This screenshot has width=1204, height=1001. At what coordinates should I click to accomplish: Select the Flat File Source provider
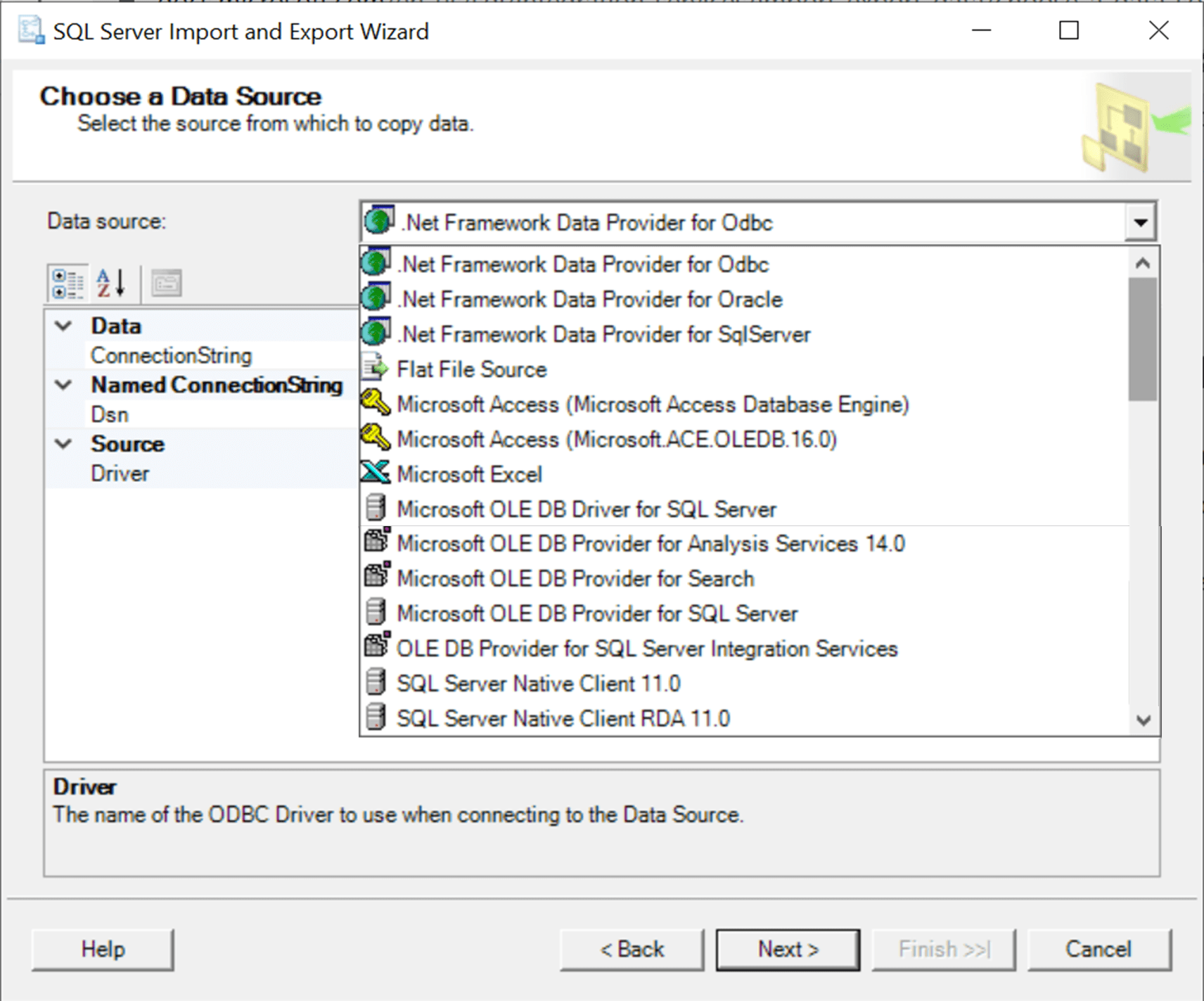pos(471,369)
